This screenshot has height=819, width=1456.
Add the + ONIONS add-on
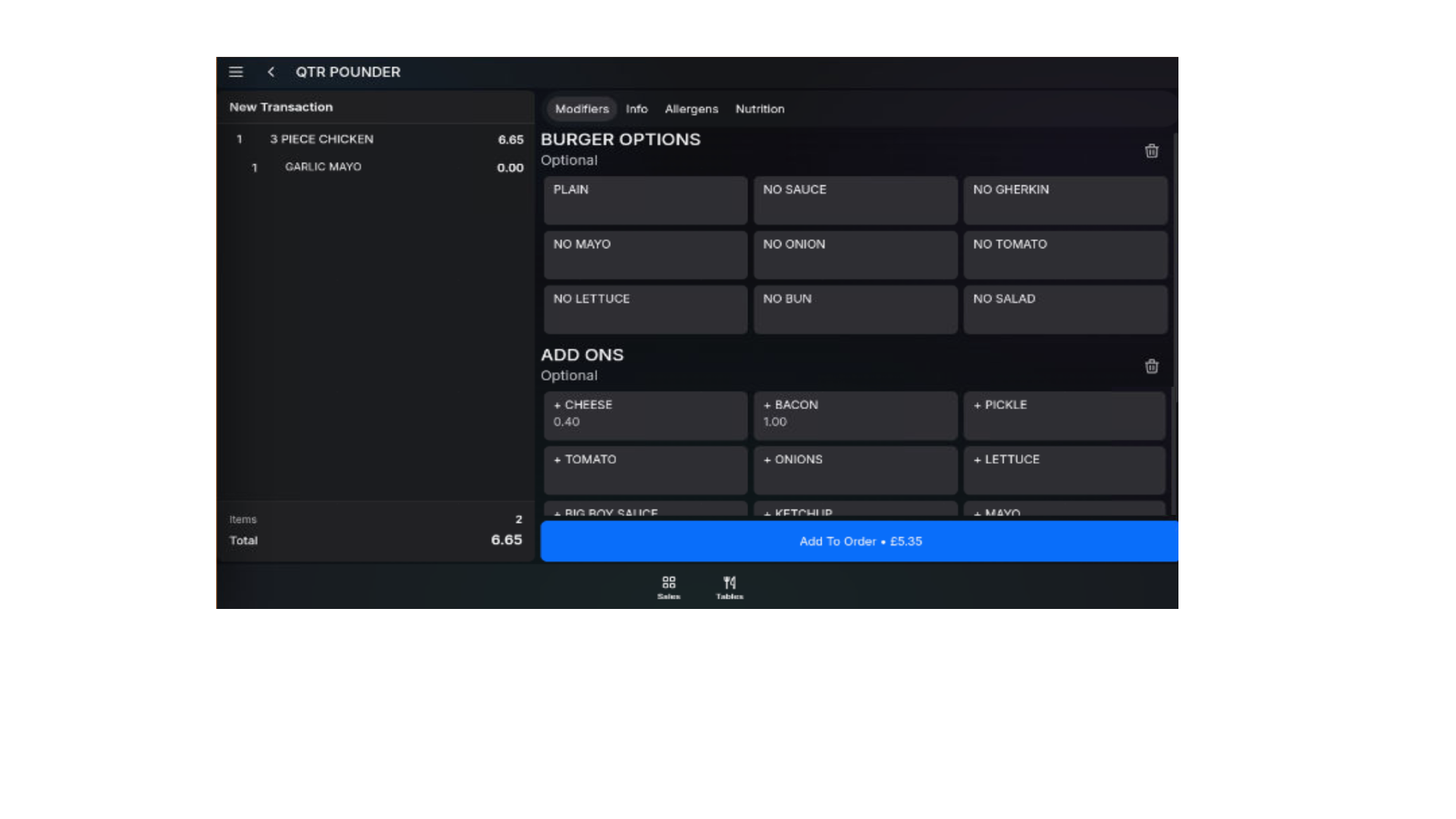point(855,470)
